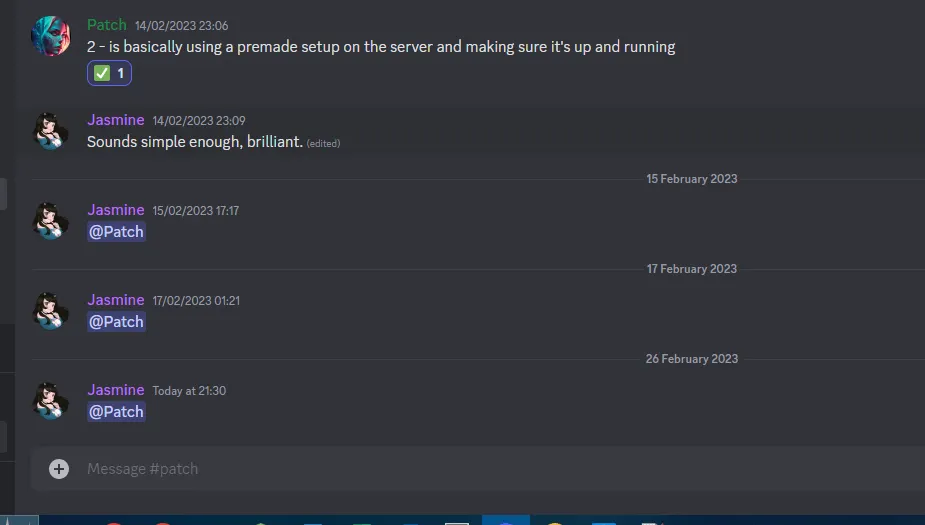Click the plus attachment icon in message bar
Screen dimensions: 925x525
click(58, 469)
